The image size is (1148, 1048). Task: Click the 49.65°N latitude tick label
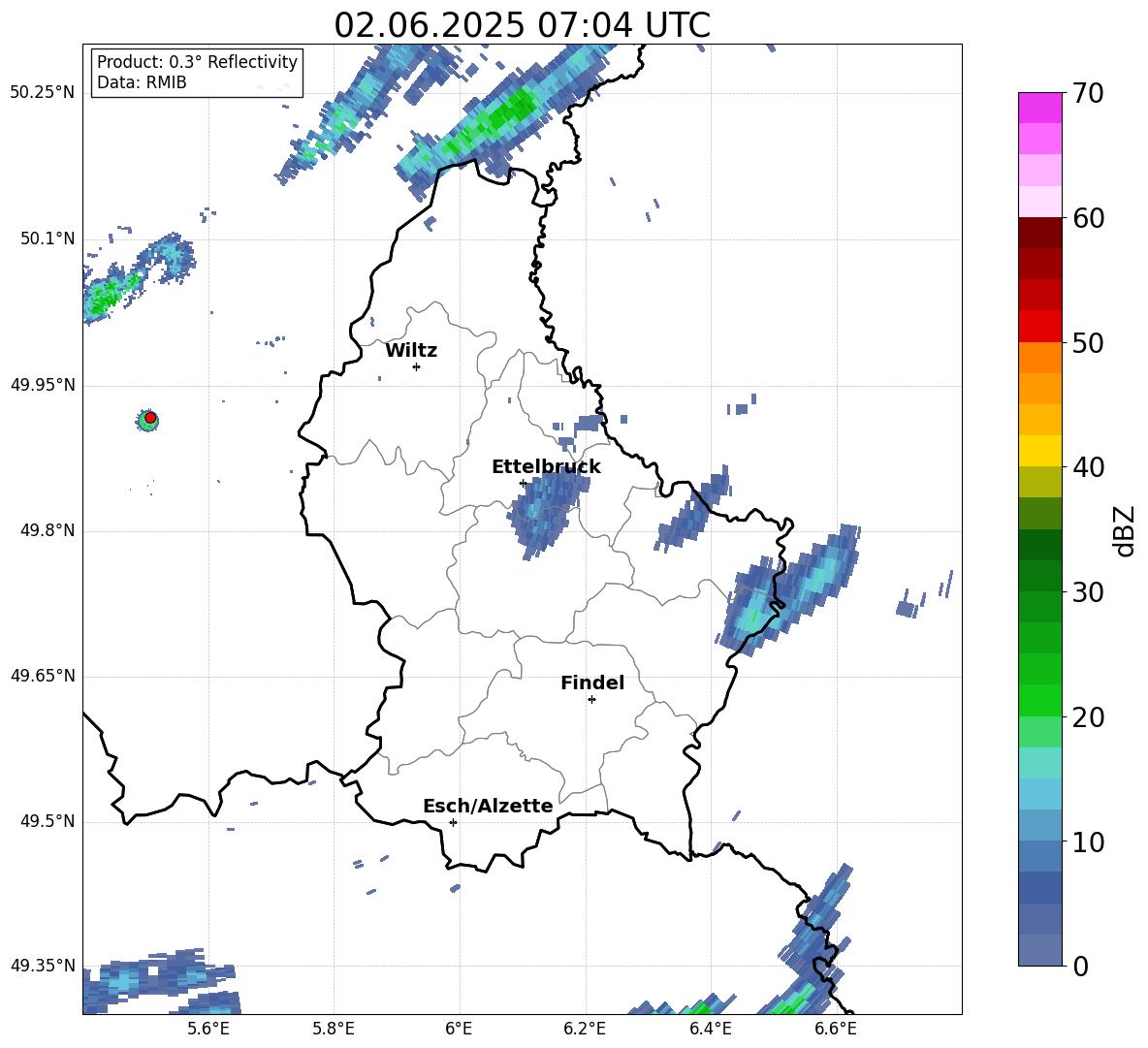43,675
